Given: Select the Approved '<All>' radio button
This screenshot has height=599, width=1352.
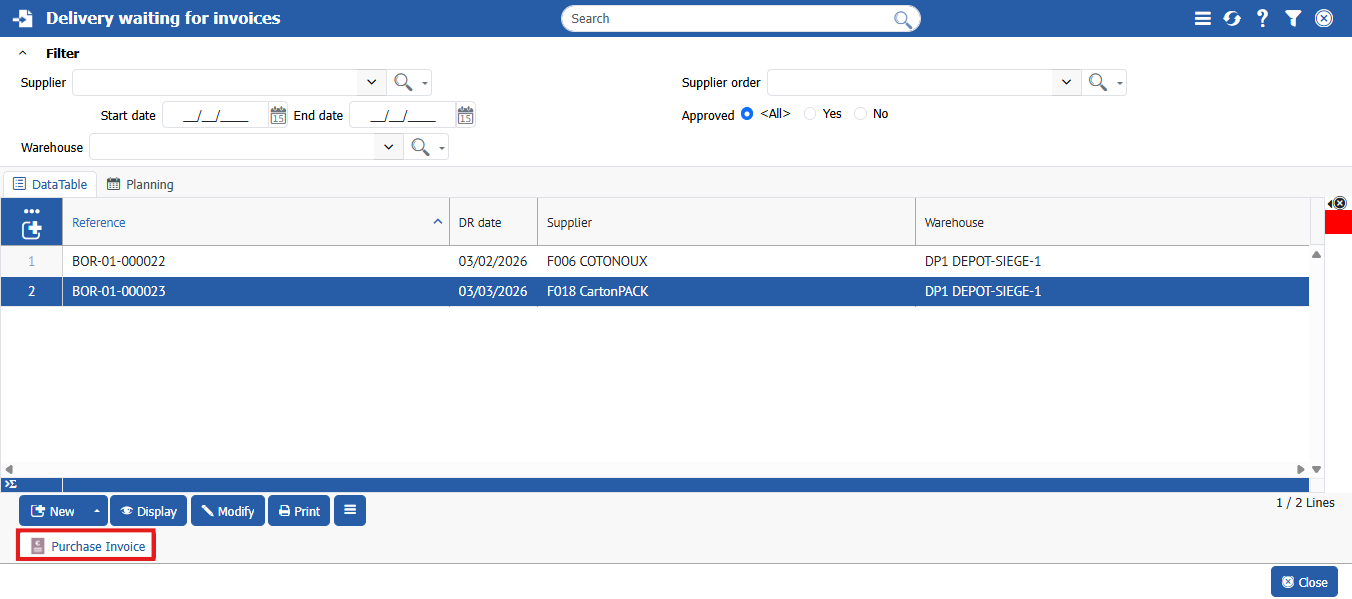Looking at the screenshot, I should (x=747, y=114).
